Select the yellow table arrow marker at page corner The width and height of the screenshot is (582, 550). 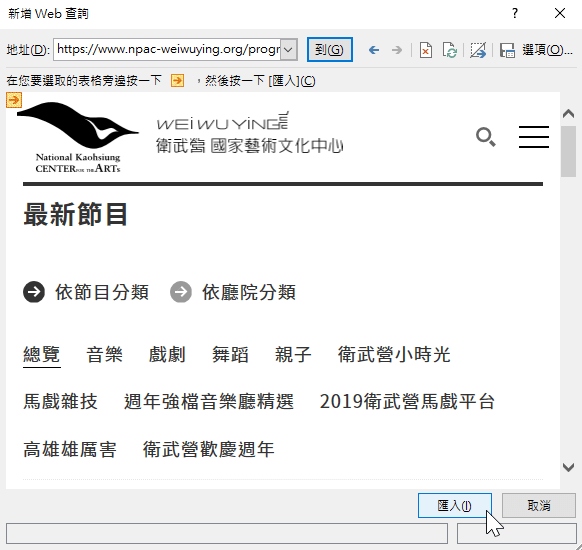pos(14,100)
